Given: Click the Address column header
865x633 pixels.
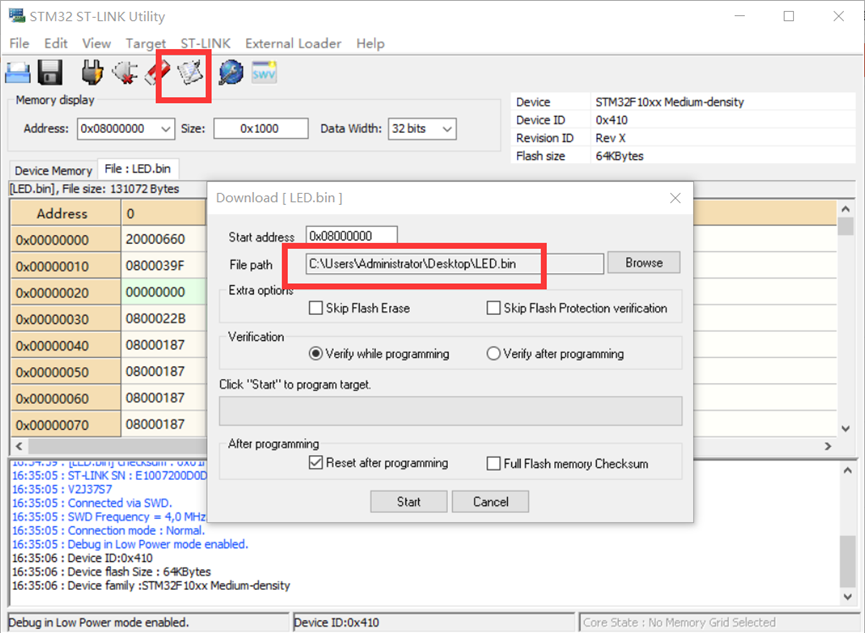Looking at the screenshot, I should (65, 213).
